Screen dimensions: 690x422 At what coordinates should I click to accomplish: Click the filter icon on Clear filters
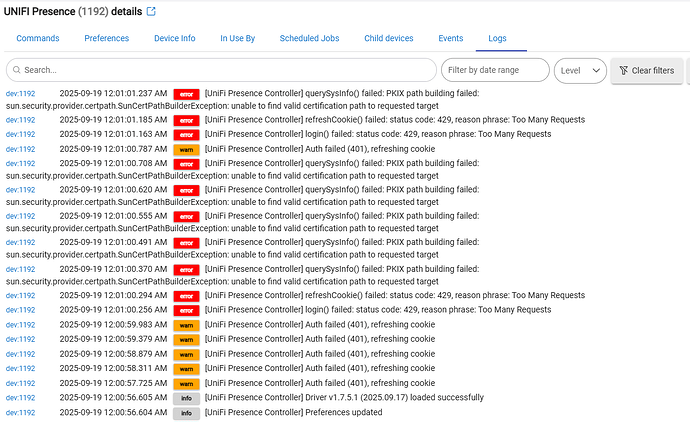click(x=623, y=70)
